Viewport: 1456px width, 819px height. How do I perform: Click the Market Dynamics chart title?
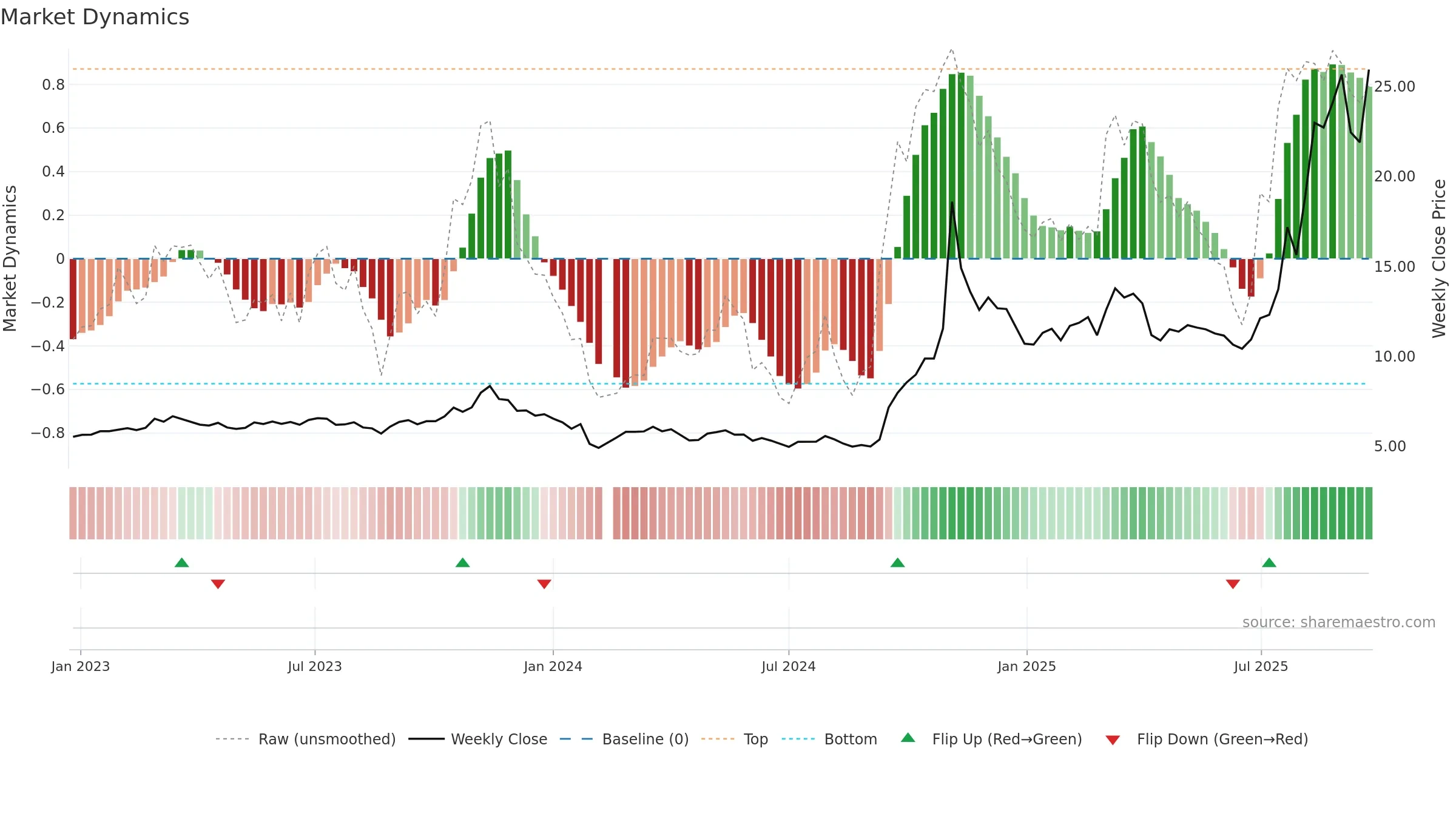(x=95, y=17)
